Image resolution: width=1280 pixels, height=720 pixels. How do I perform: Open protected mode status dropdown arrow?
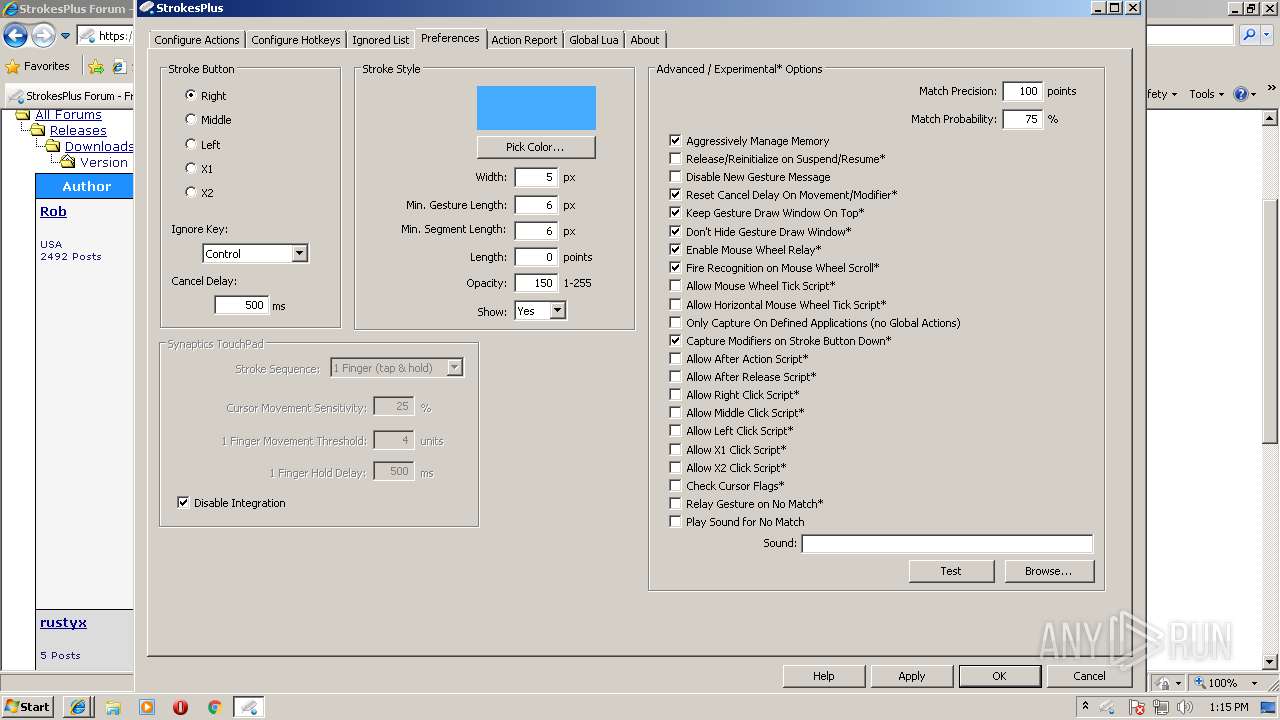click(1178, 683)
